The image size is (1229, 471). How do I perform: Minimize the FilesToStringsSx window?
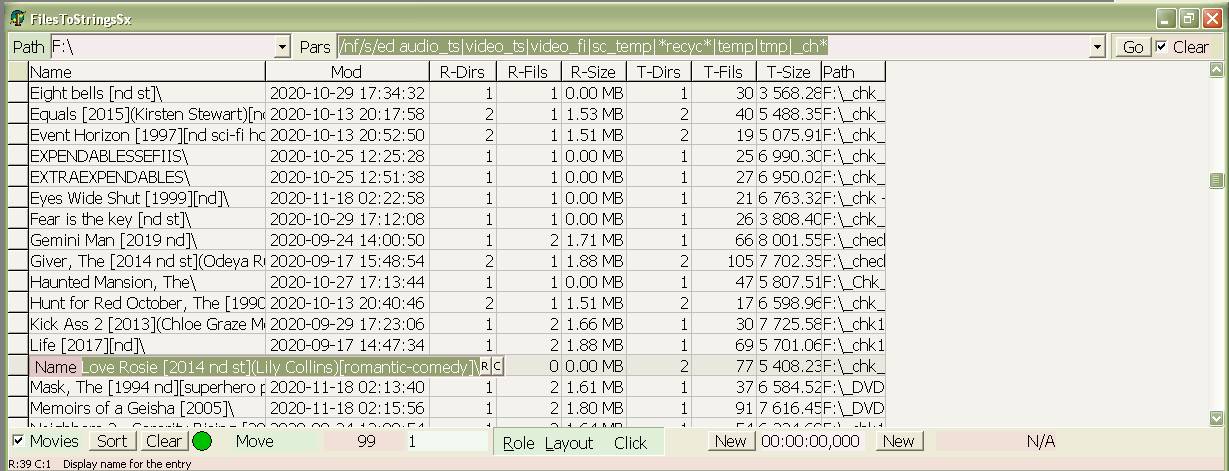tap(1167, 19)
